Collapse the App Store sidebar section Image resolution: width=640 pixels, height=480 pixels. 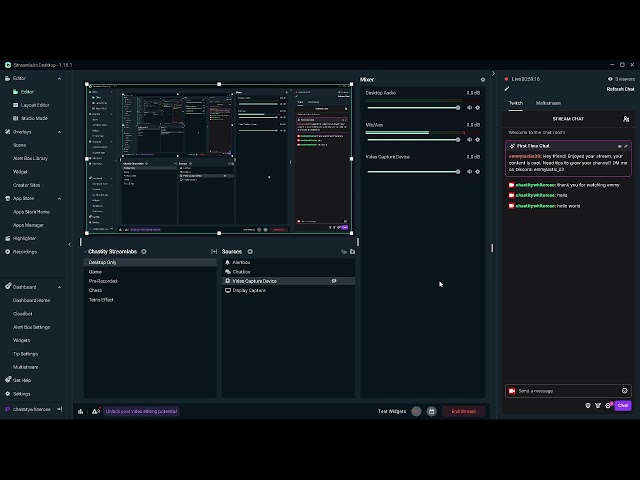coord(59,198)
